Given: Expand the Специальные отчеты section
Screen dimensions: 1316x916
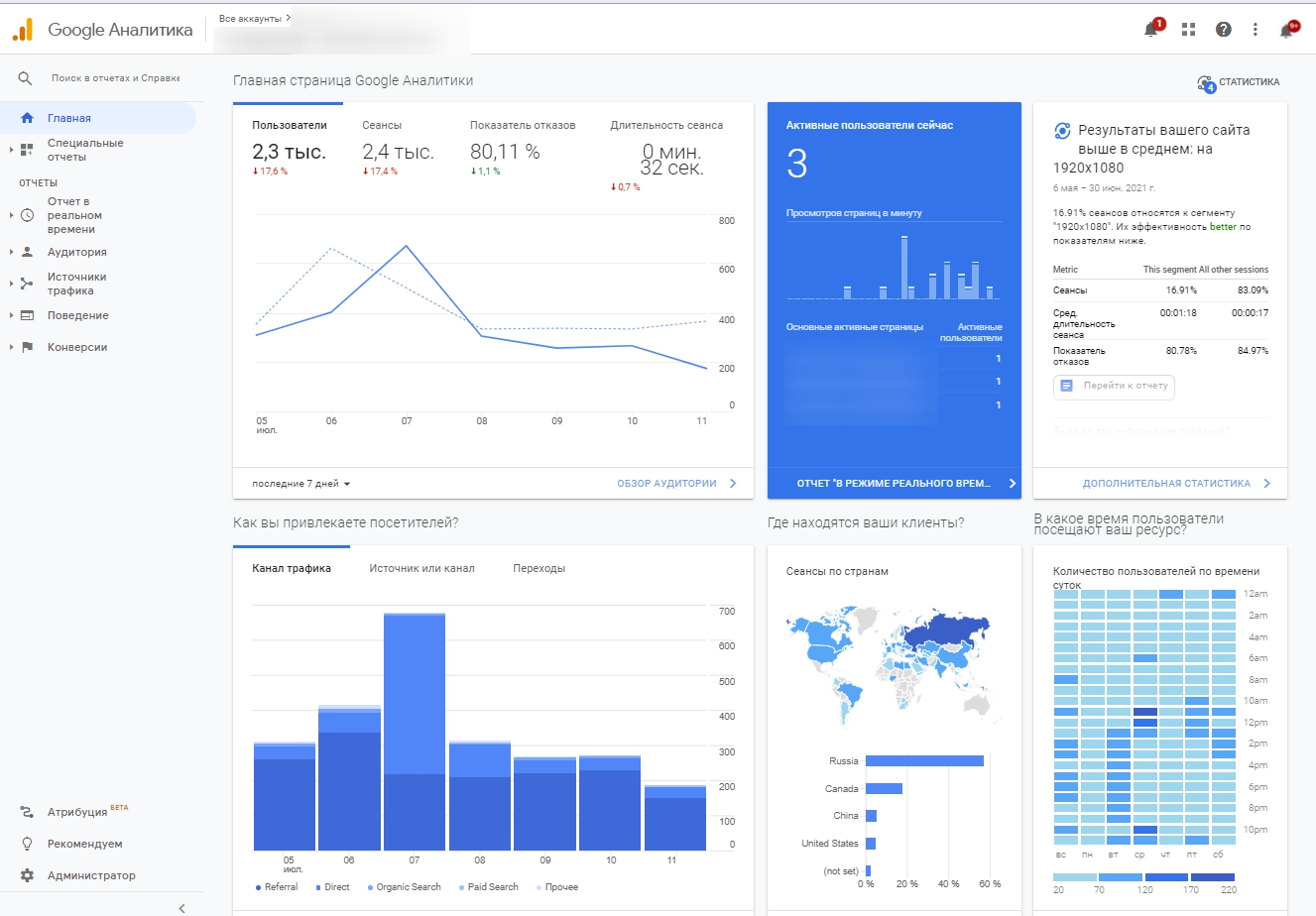Looking at the screenshot, I should point(11,150).
